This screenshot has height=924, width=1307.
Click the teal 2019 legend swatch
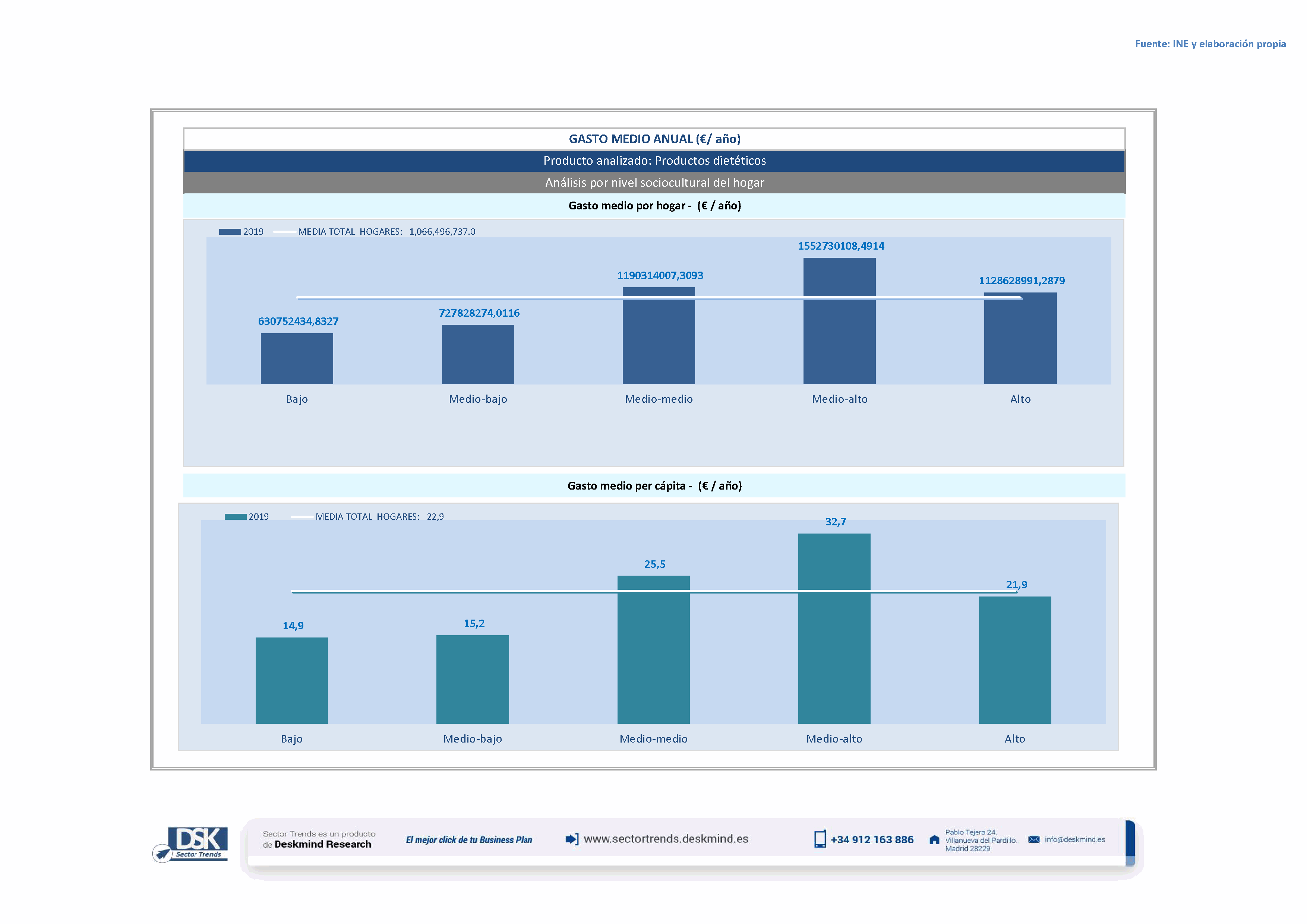point(235,517)
